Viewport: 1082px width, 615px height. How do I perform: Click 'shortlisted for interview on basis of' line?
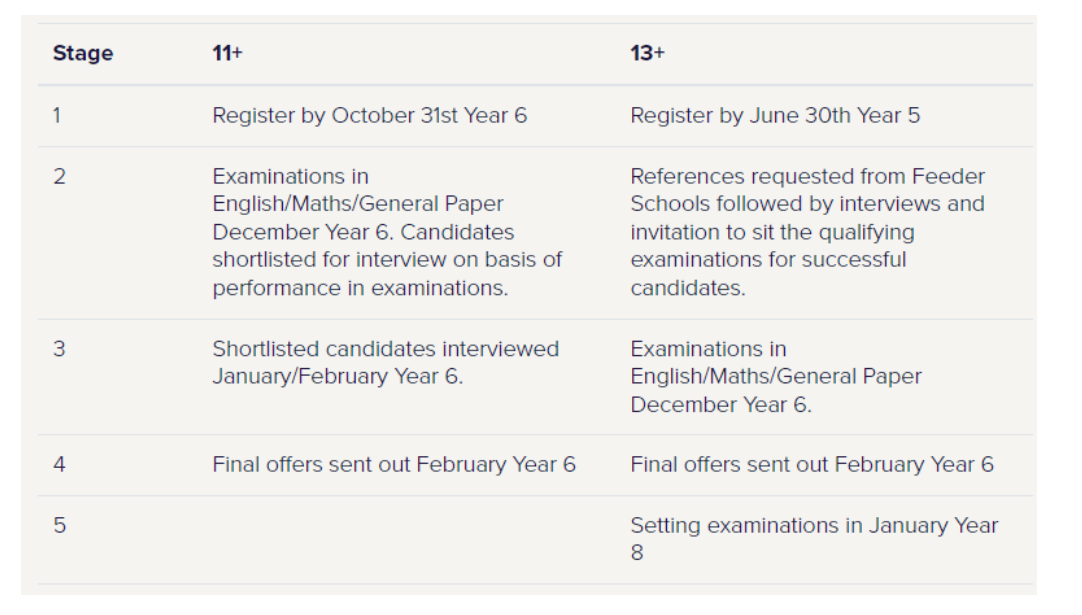(387, 260)
